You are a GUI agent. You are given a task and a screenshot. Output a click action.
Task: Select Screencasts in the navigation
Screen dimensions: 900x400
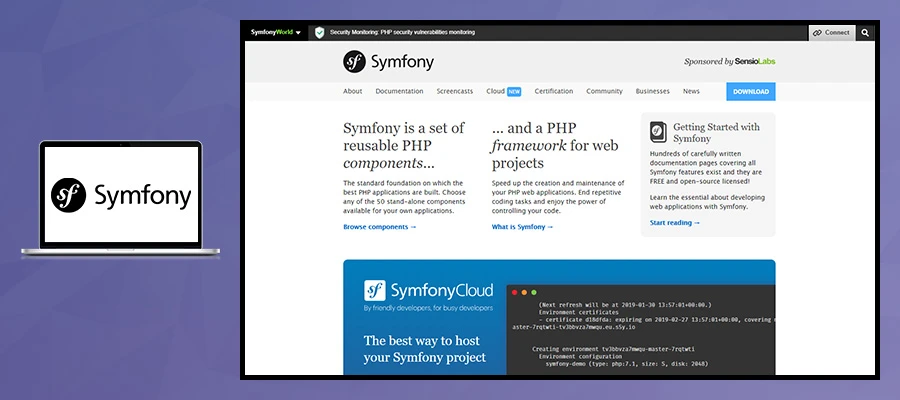tap(455, 91)
